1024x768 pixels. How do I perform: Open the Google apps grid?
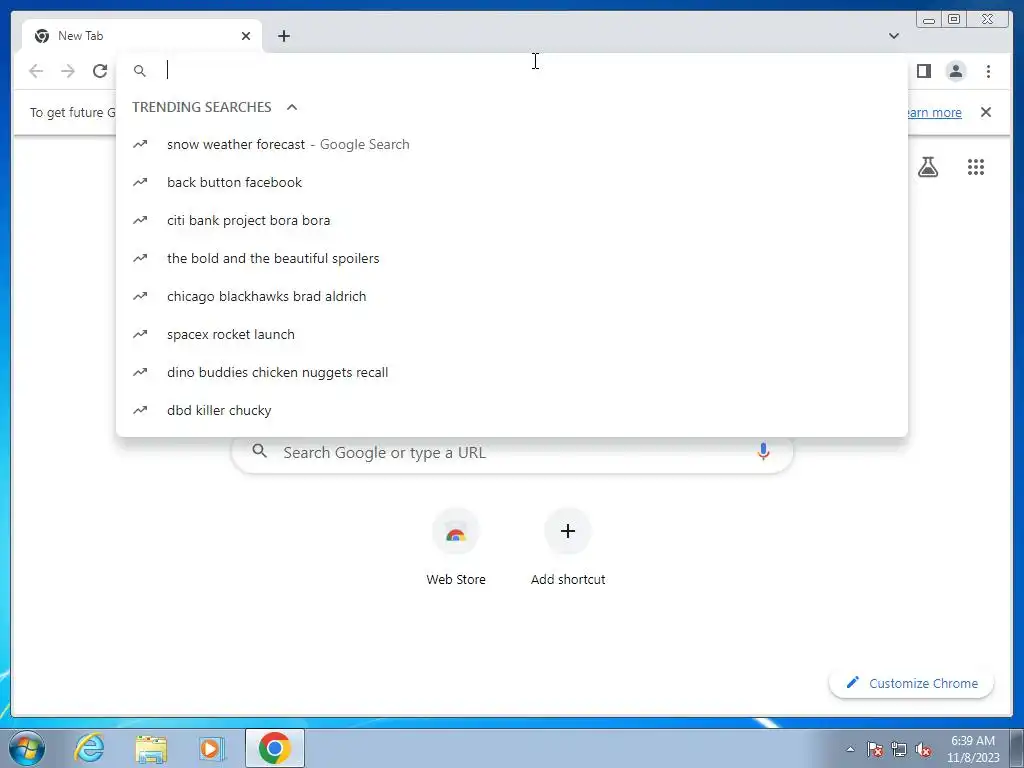coord(975,167)
